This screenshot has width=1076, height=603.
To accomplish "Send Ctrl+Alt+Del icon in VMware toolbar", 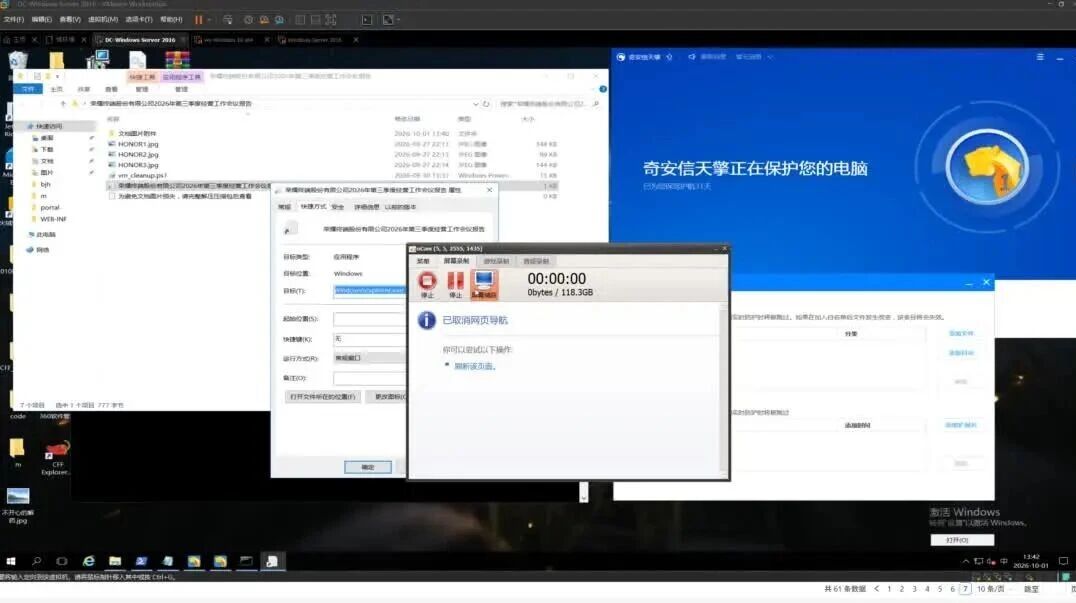I will [x=228, y=20].
